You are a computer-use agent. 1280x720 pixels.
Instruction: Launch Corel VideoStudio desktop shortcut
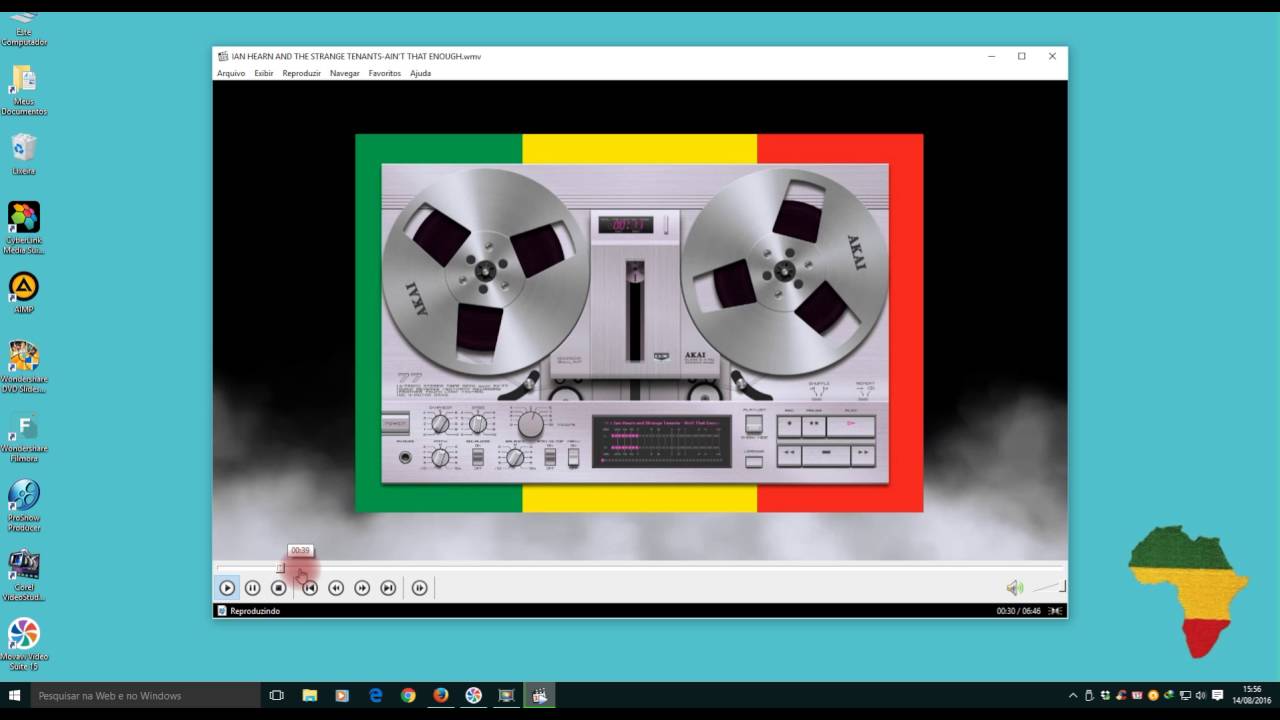tap(24, 575)
